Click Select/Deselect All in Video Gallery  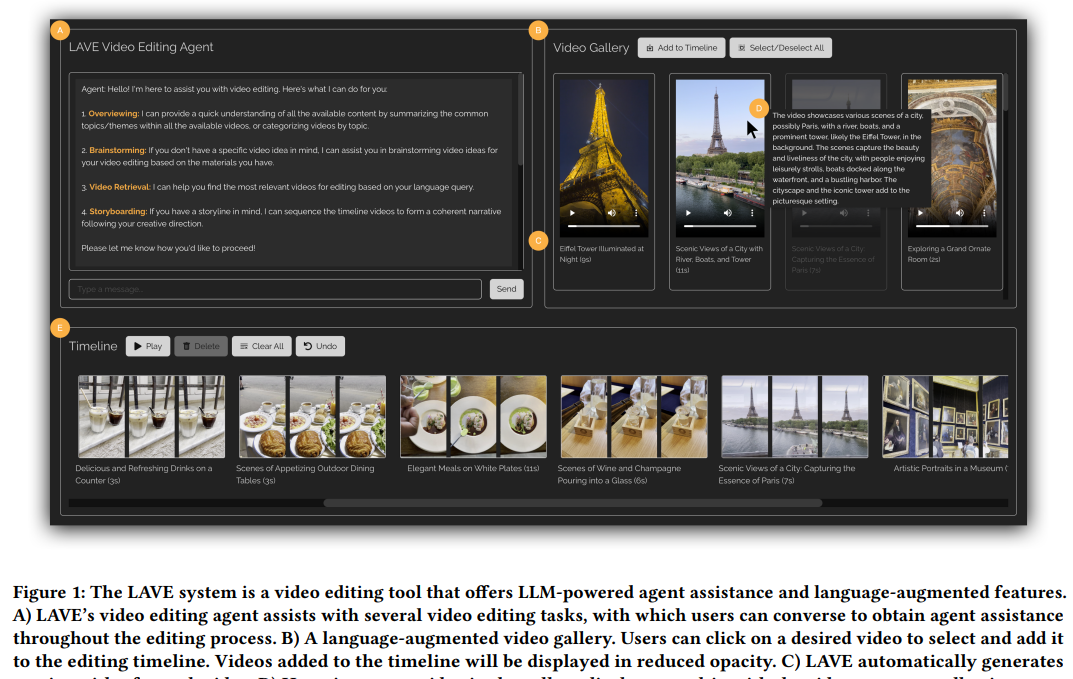tap(781, 48)
